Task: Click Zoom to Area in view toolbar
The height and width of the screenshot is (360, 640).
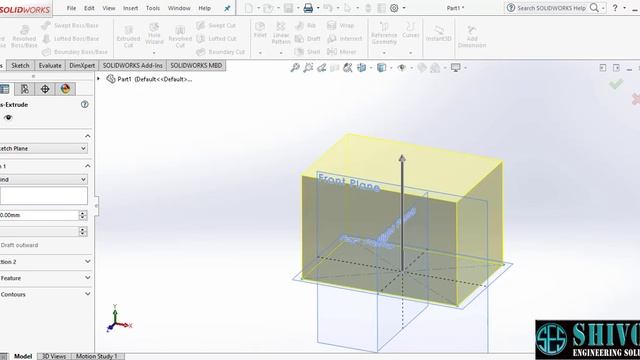Action: tap(308, 68)
